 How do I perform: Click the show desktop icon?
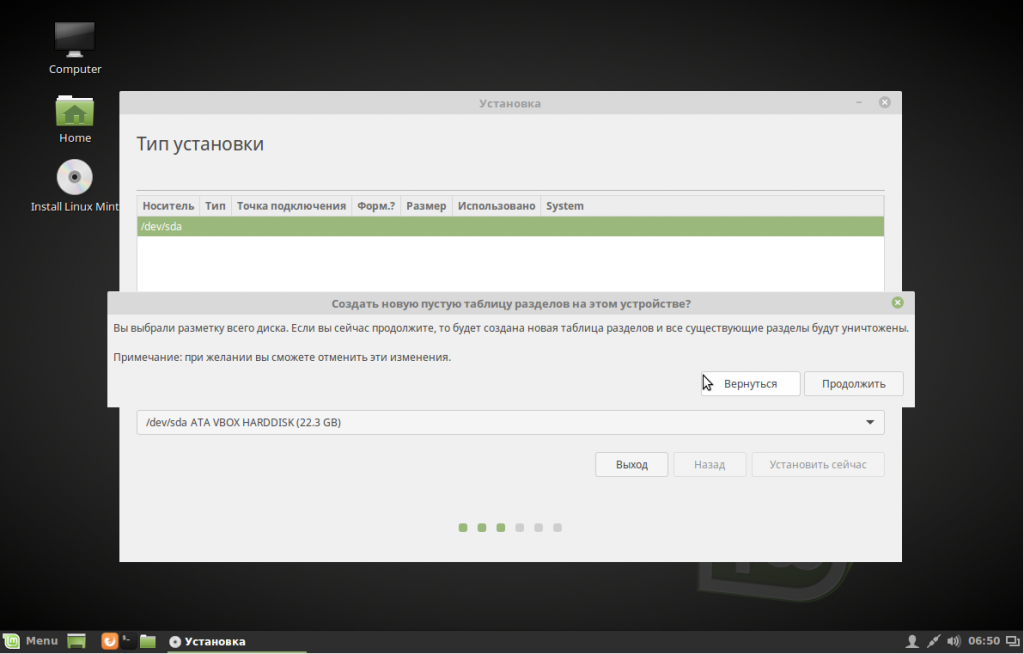coord(75,640)
